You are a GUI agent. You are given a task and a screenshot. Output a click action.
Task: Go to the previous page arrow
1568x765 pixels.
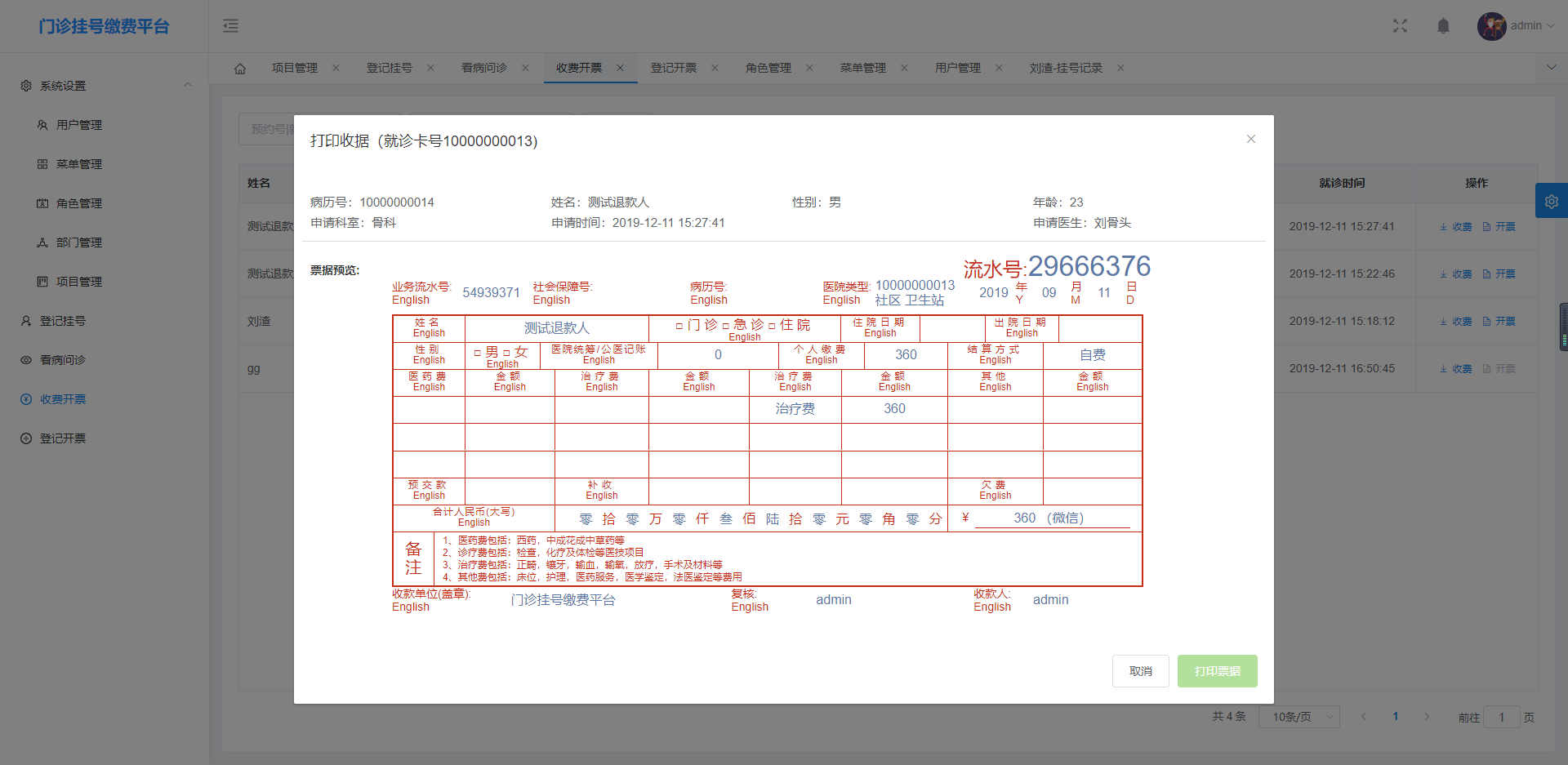tap(1364, 717)
